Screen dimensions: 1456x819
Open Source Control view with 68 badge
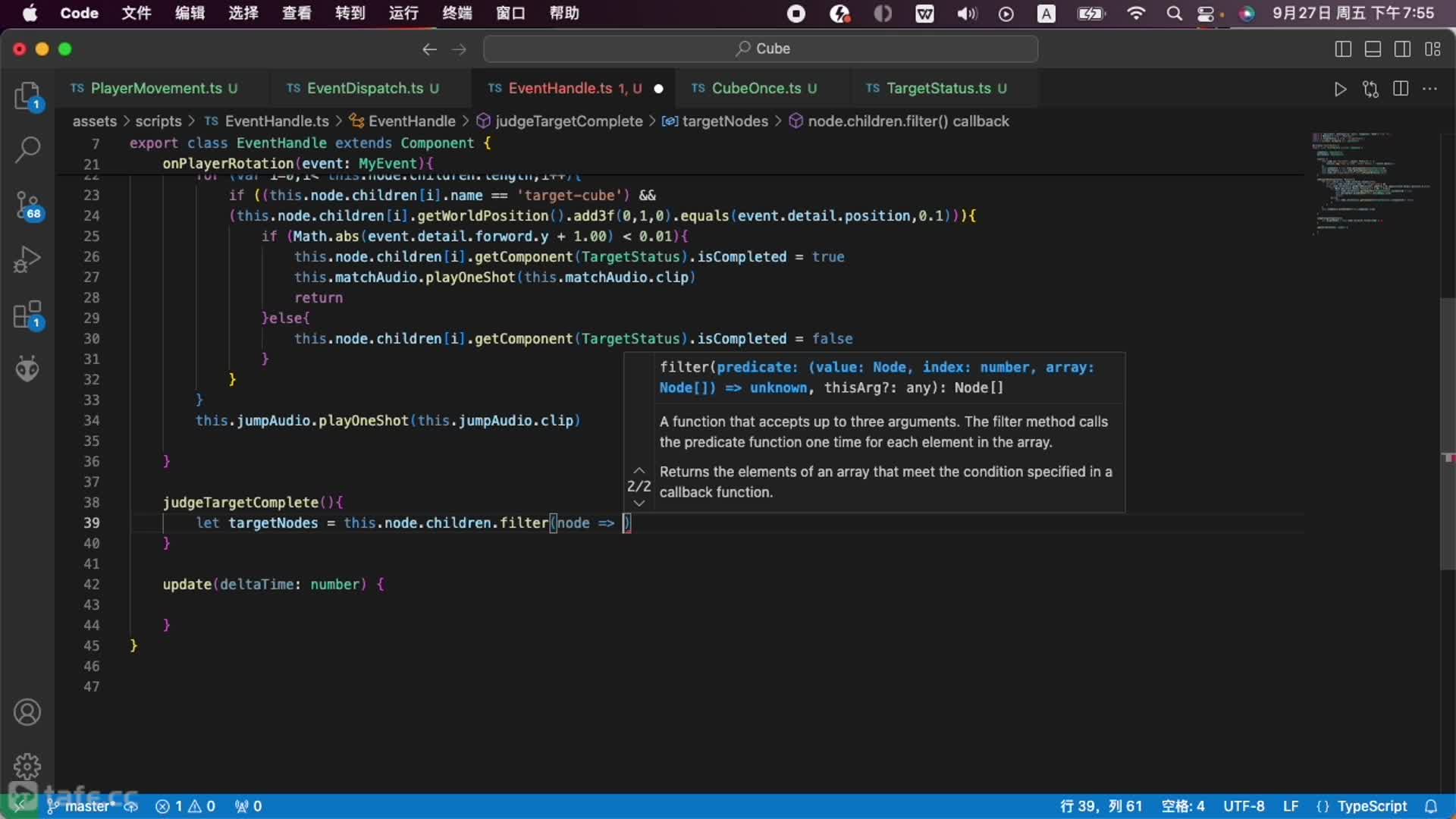click(27, 205)
